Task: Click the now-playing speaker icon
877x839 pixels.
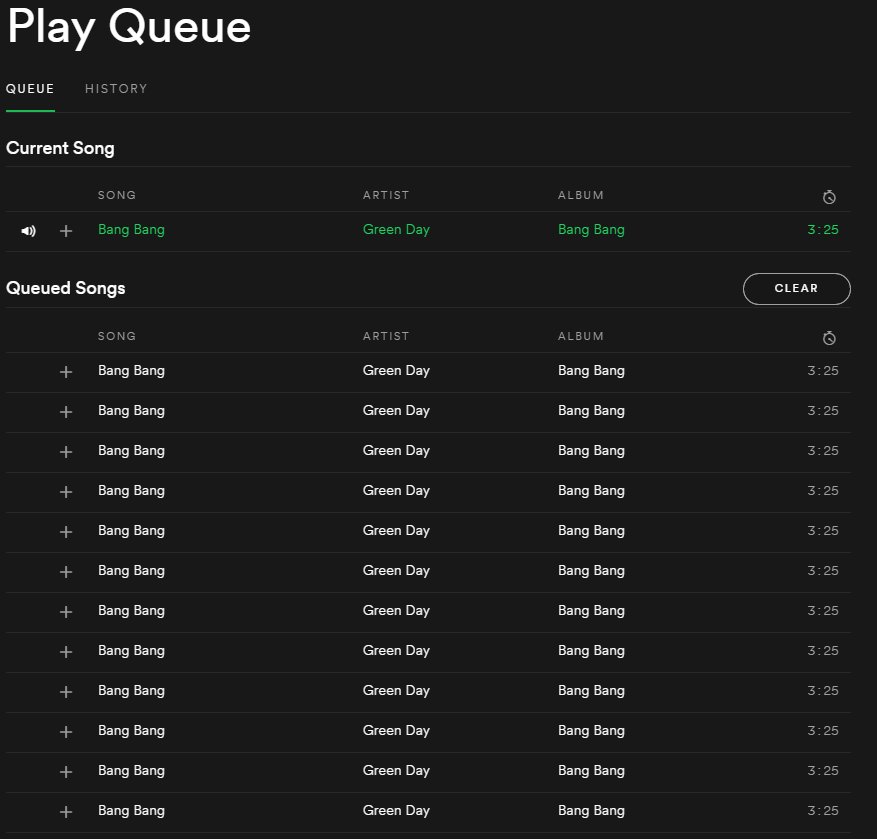Action: [x=29, y=230]
